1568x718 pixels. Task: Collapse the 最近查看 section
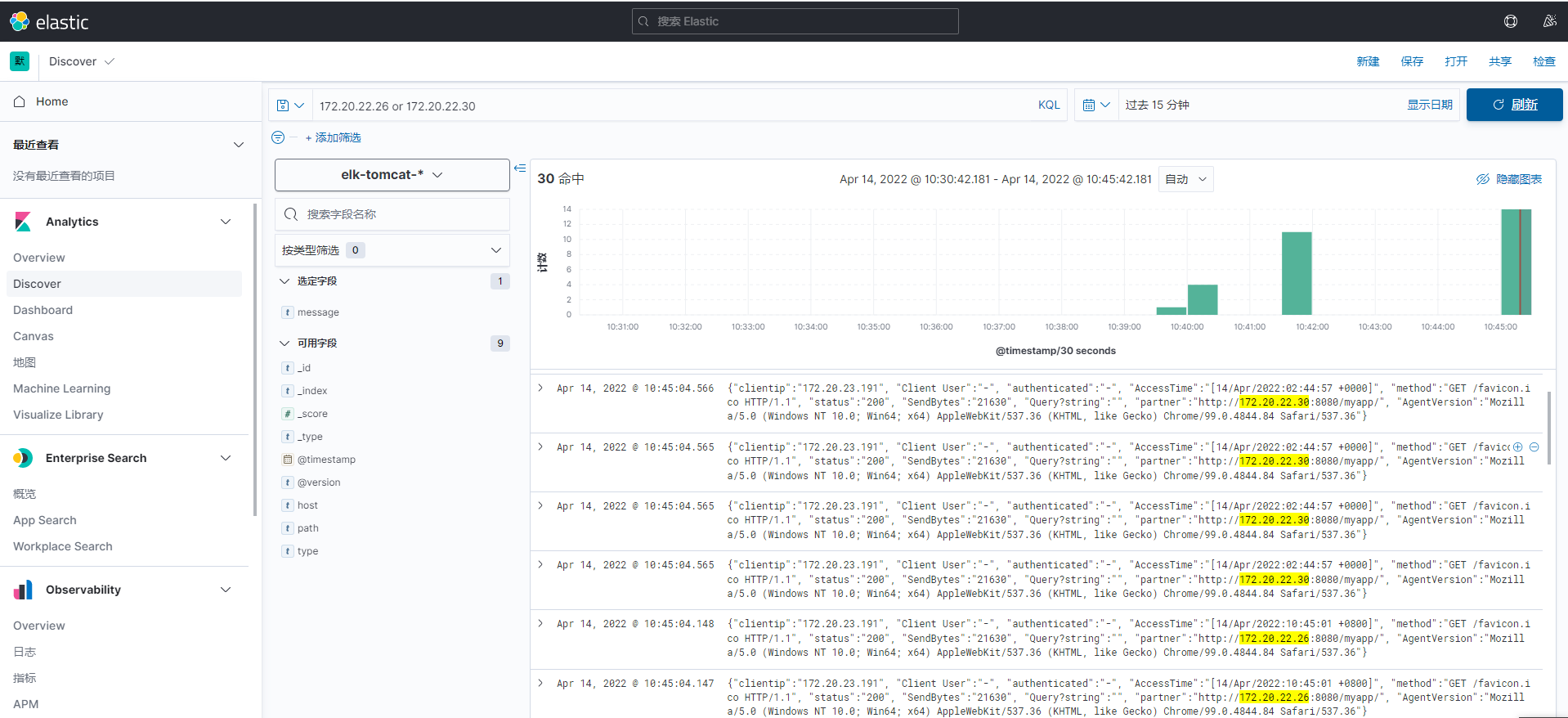(x=239, y=145)
